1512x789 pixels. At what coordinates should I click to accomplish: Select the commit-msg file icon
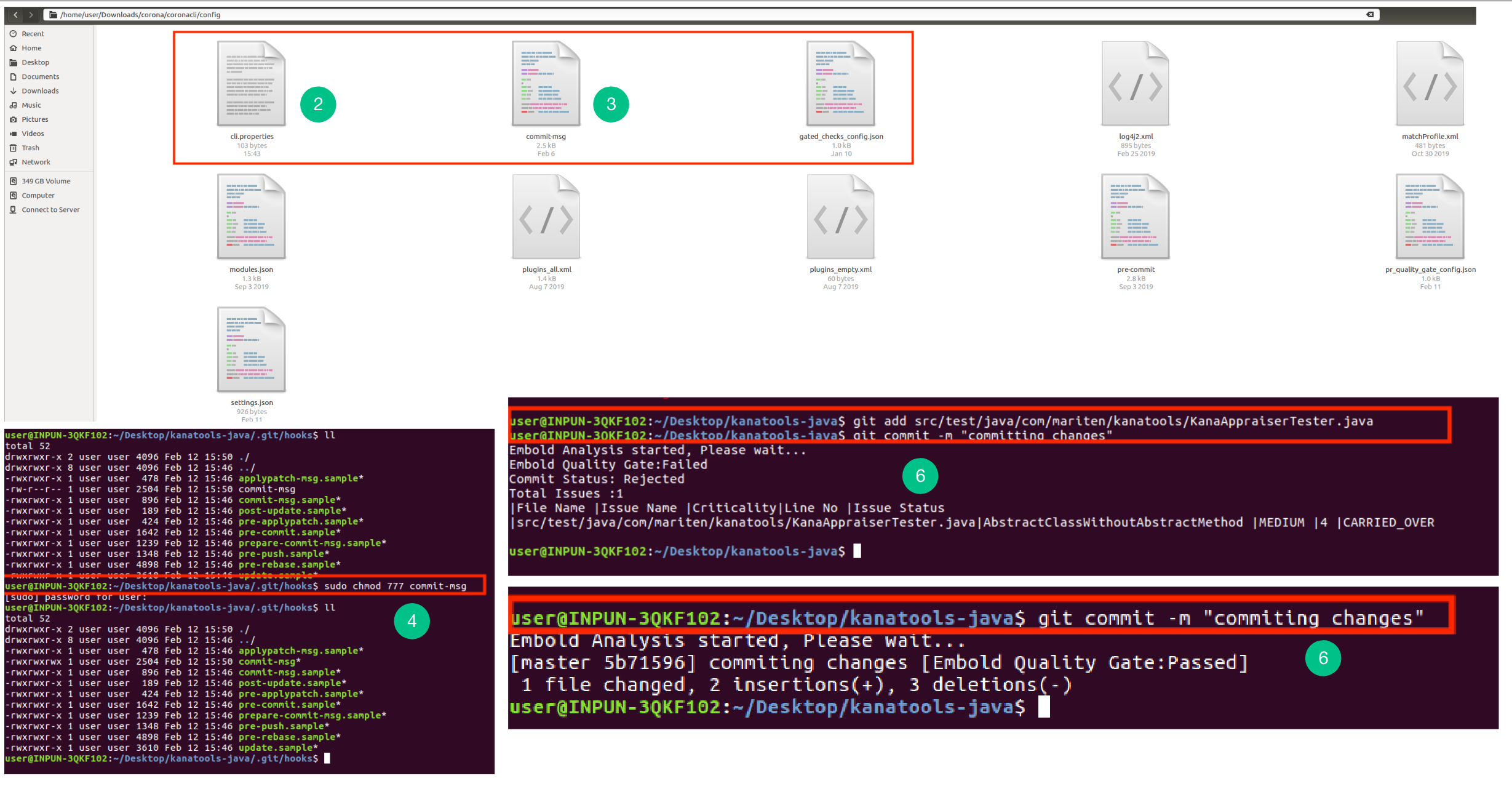click(546, 84)
